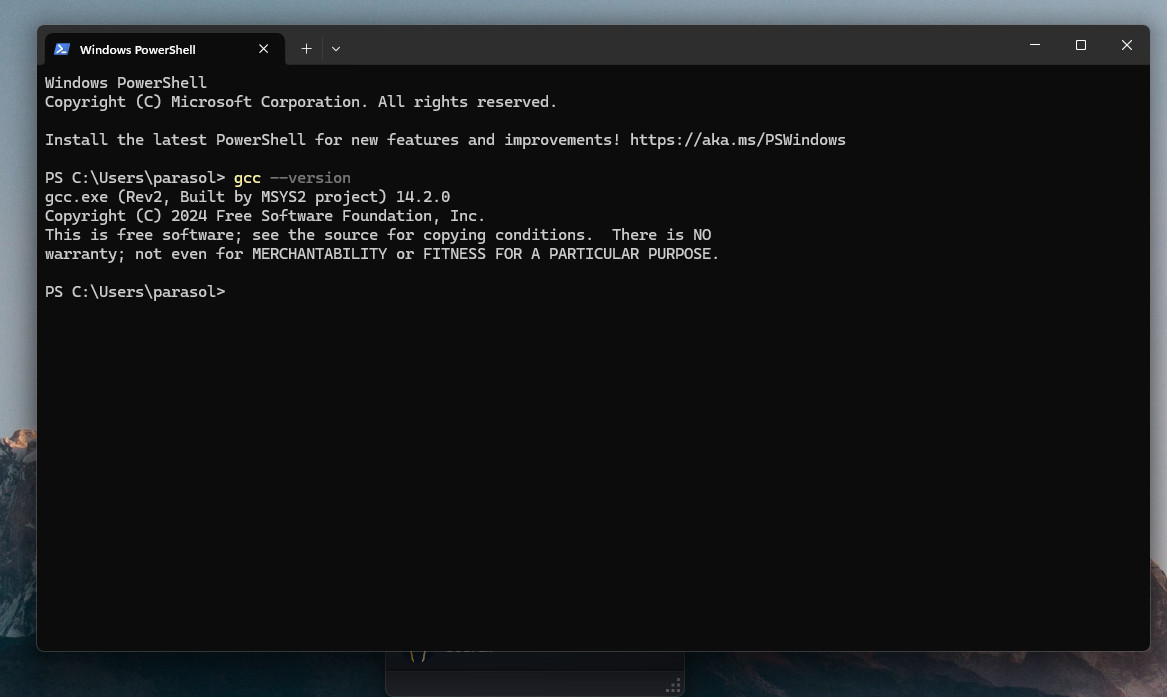Click 'Copyright (C) 2024 Free Software Foundation, Inc.' line
The height and width of the screenshot is (697, 1167).
(265, 216)
